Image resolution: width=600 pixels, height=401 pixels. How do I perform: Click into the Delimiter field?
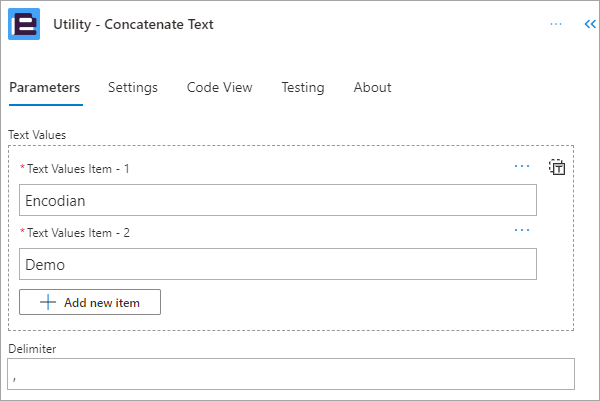tap(291, 374)
